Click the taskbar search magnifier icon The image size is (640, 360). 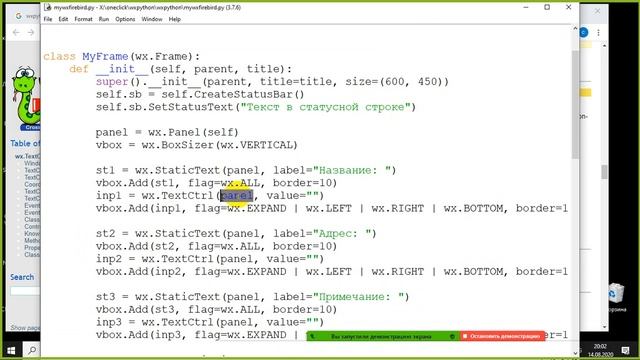click(32, 350)
